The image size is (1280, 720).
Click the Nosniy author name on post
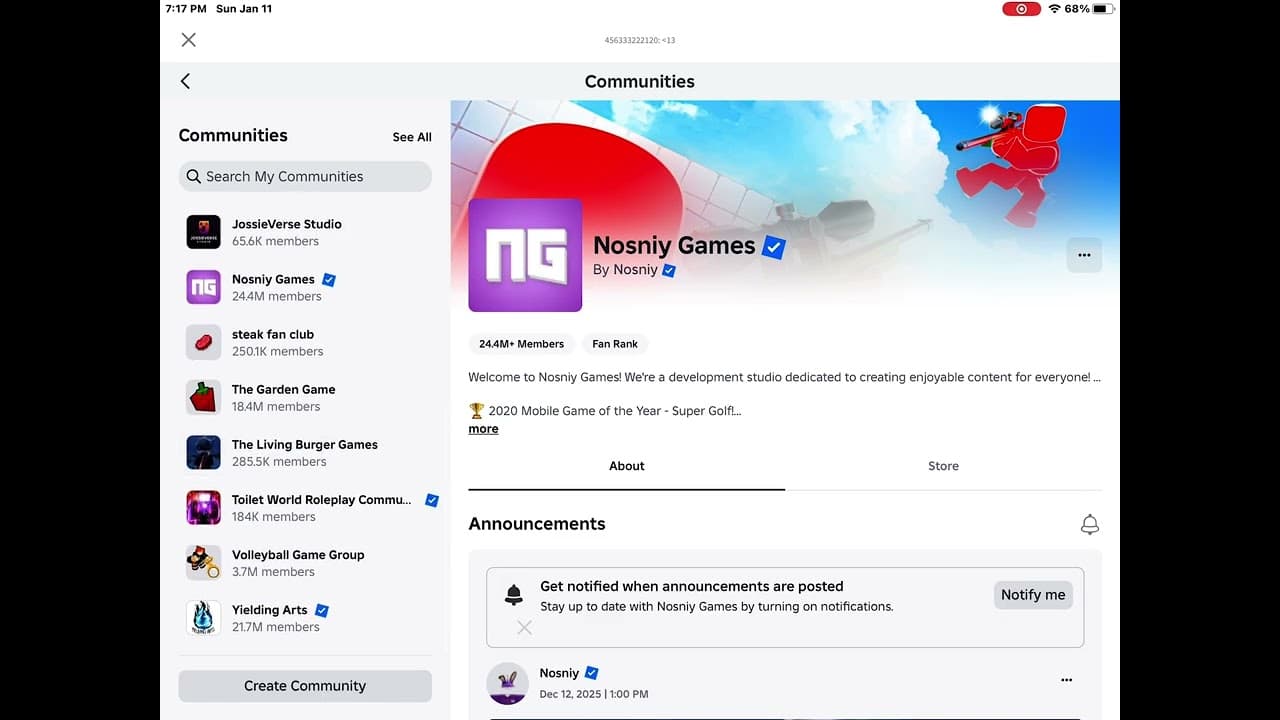559,673
